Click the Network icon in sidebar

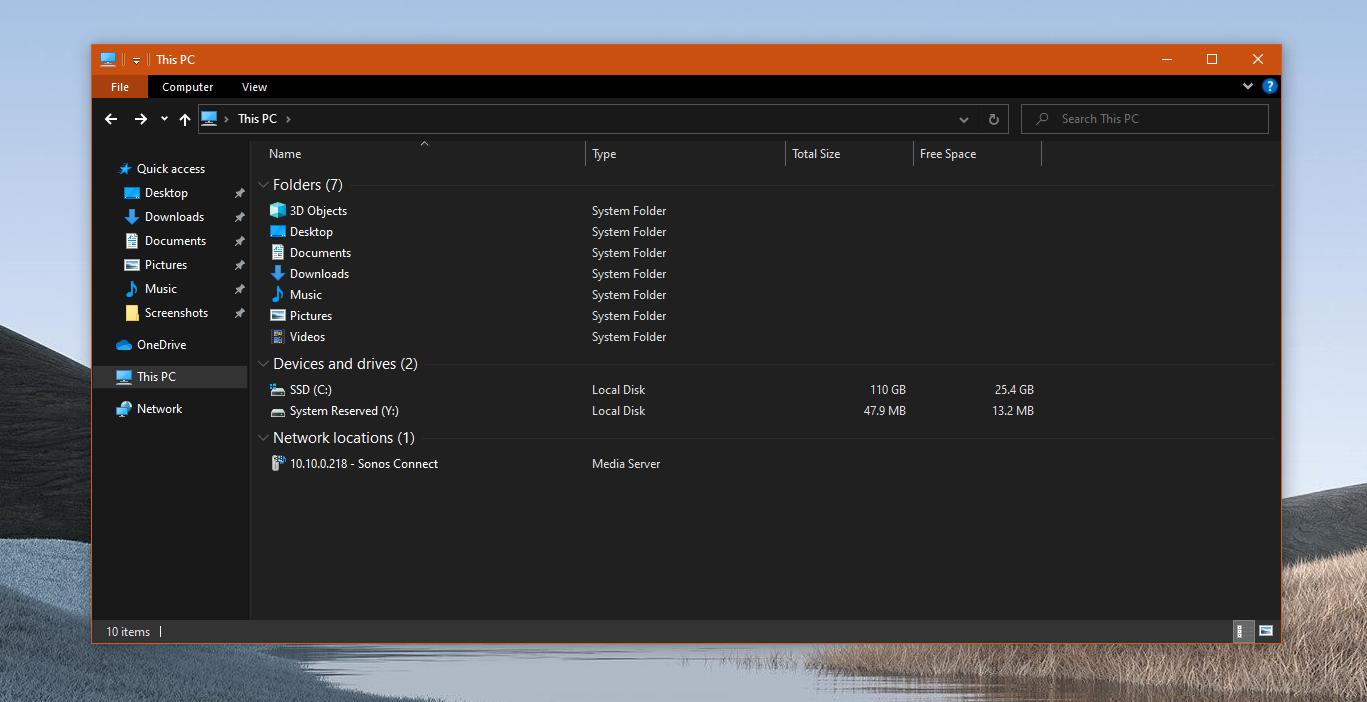coord(124,409)
